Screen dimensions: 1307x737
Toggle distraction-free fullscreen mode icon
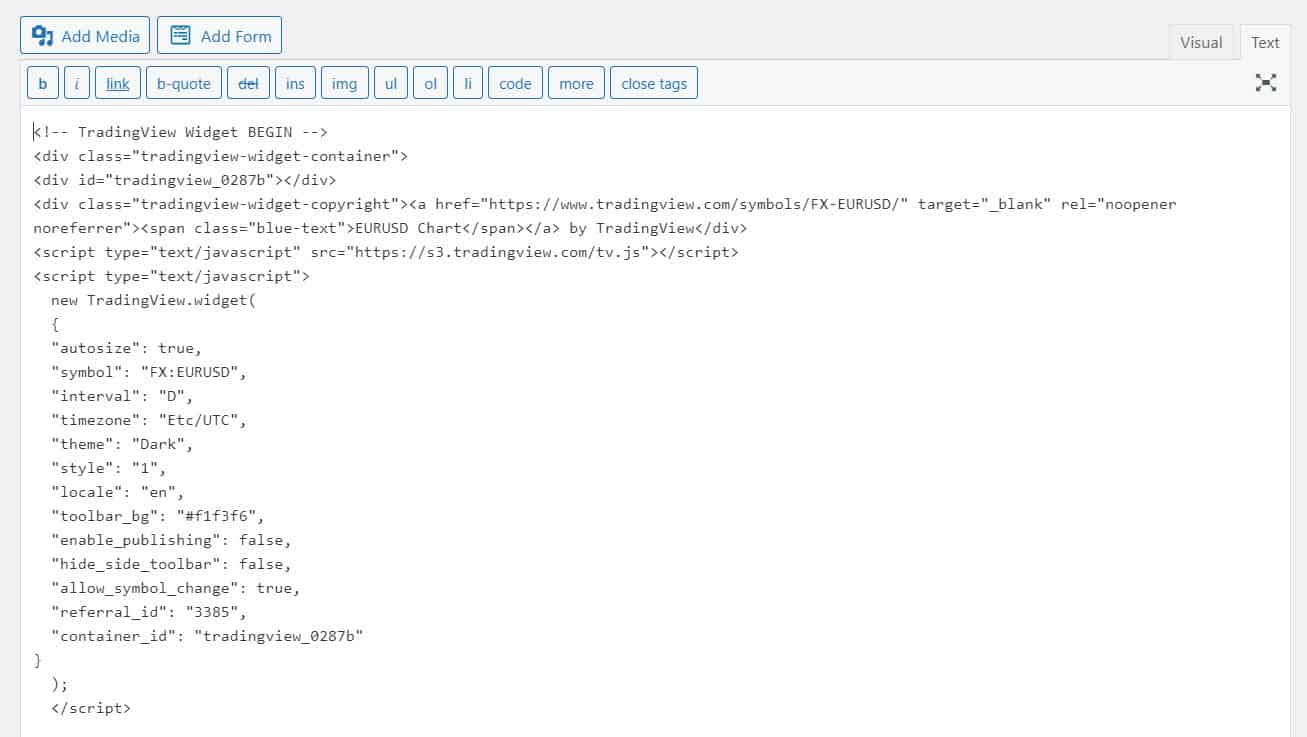click(1266, 83)
